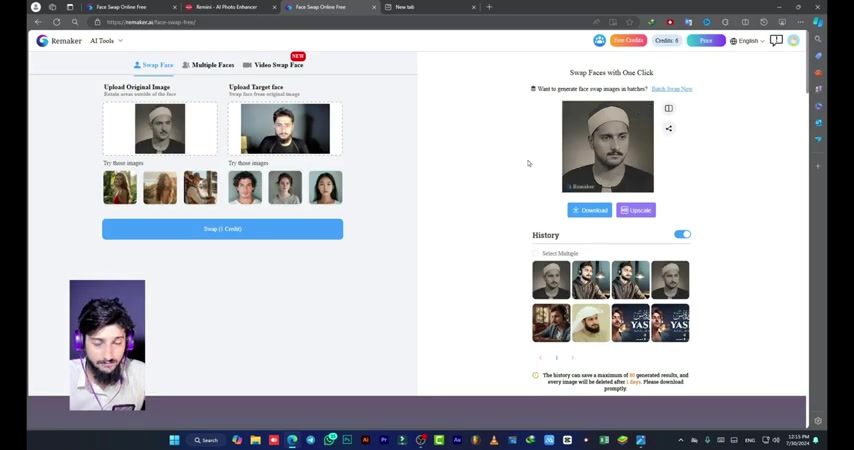Reload the page with the refresh icon
Viewport: 854px width, 450px height.
pos(57,22)
